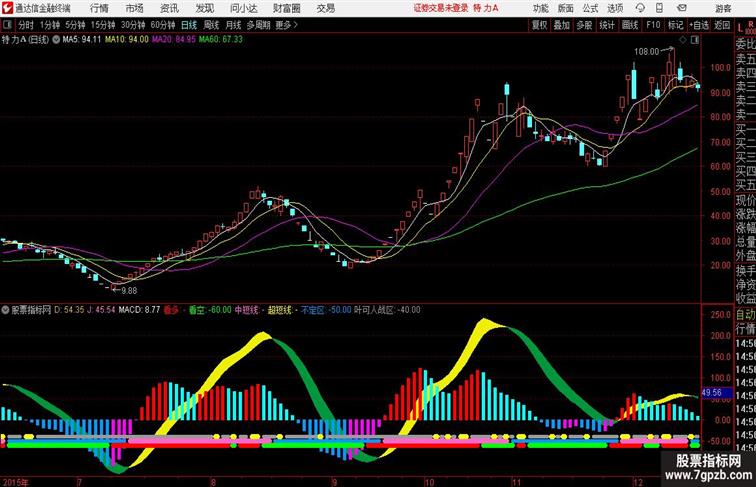Click the 证券交易未登录 login status link
Viewport: 756px width, 487px height.
tap(441, 8)
